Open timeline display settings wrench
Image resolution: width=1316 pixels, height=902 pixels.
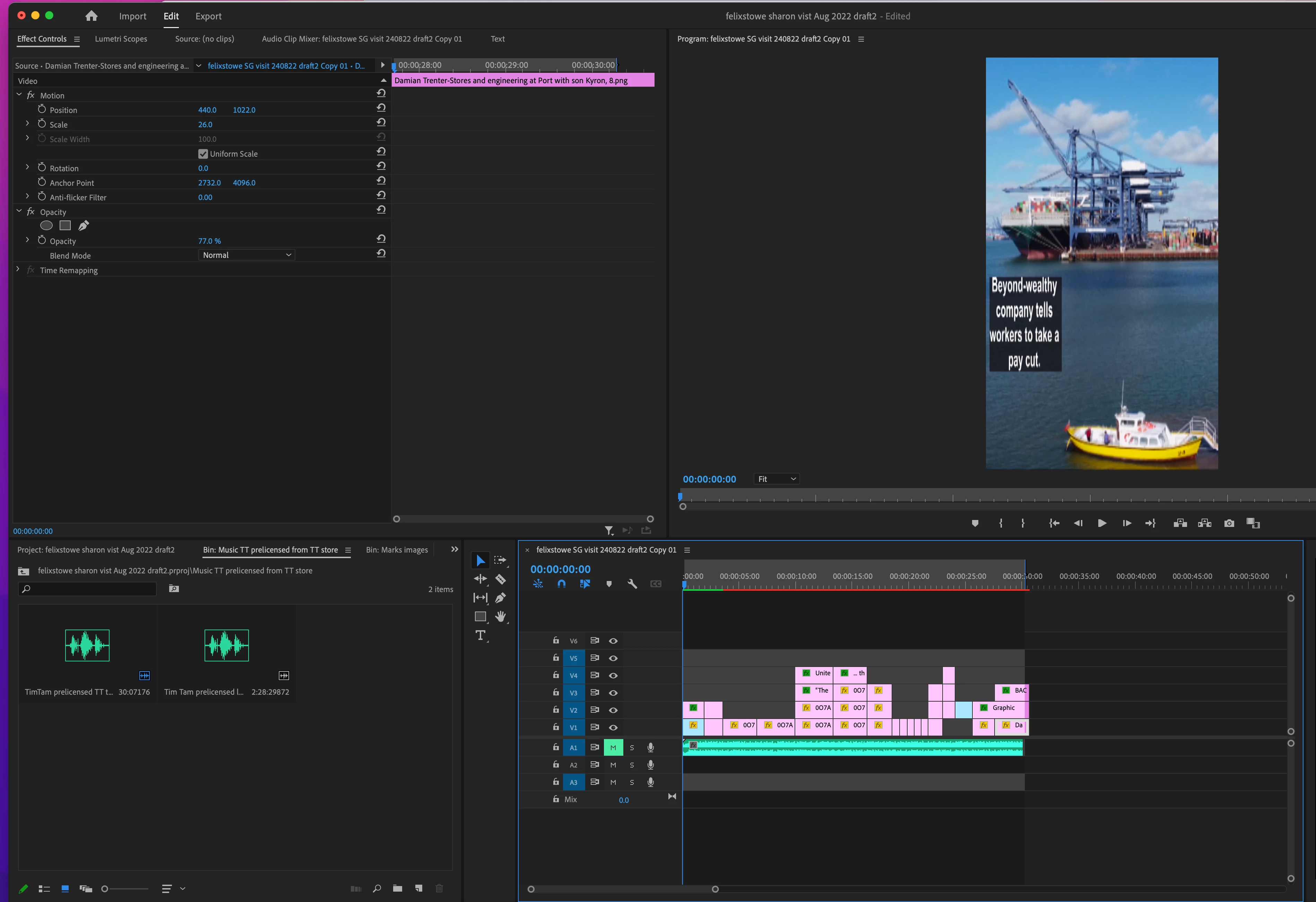click(632, 584)
